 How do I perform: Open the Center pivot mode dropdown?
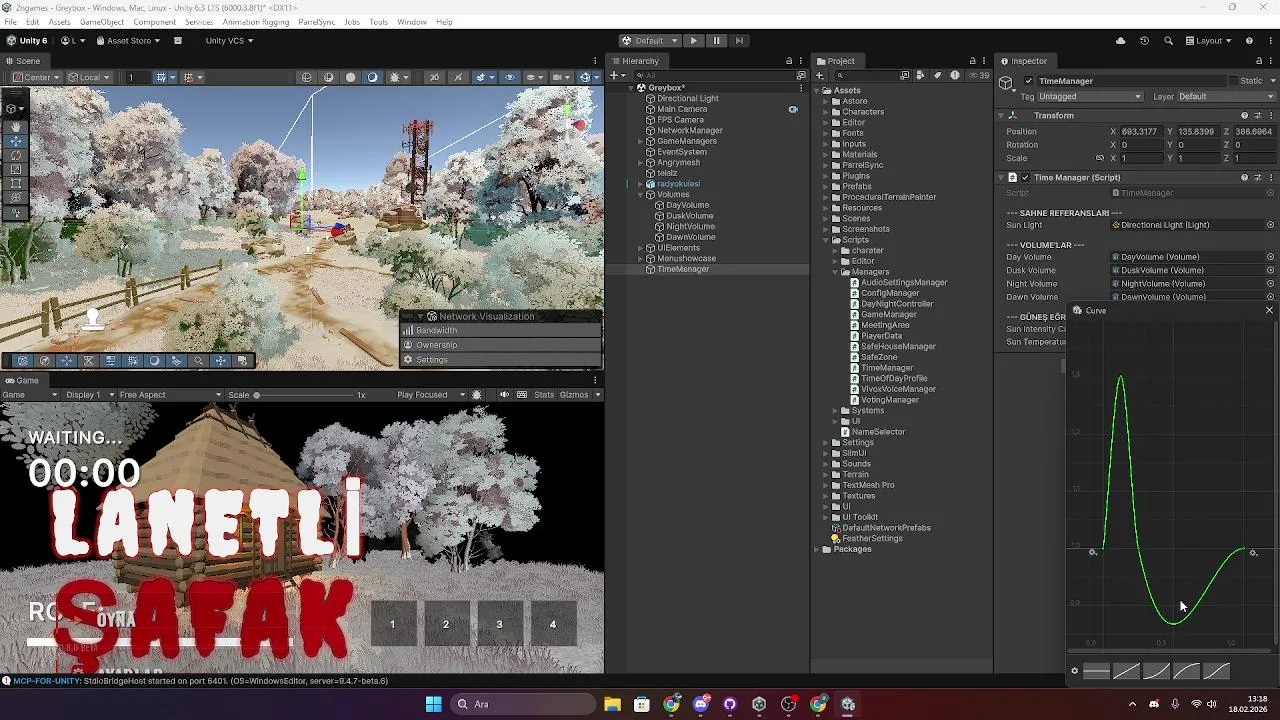click(35, 77)
